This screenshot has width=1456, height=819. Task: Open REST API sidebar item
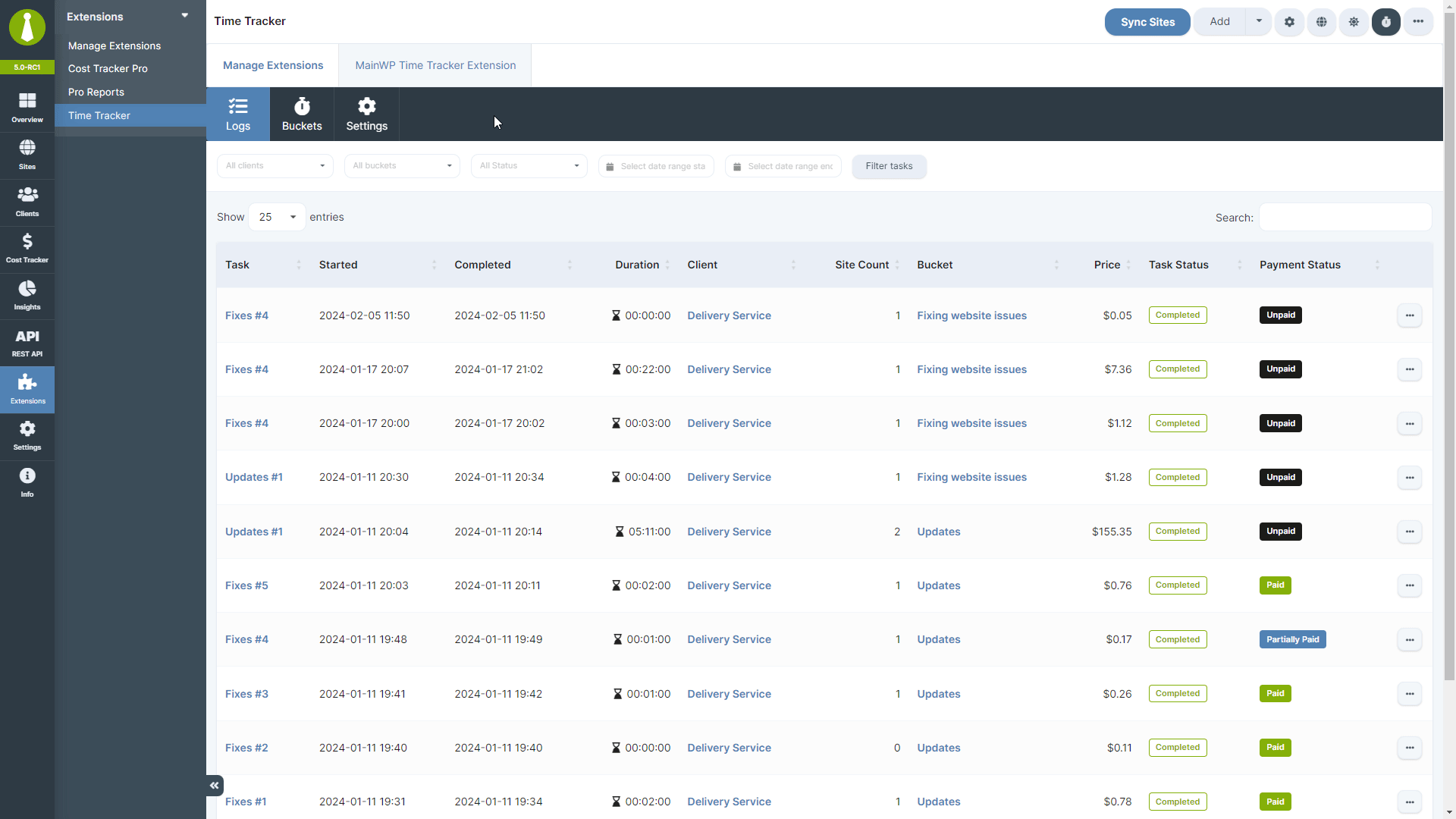tap(27, 342)
